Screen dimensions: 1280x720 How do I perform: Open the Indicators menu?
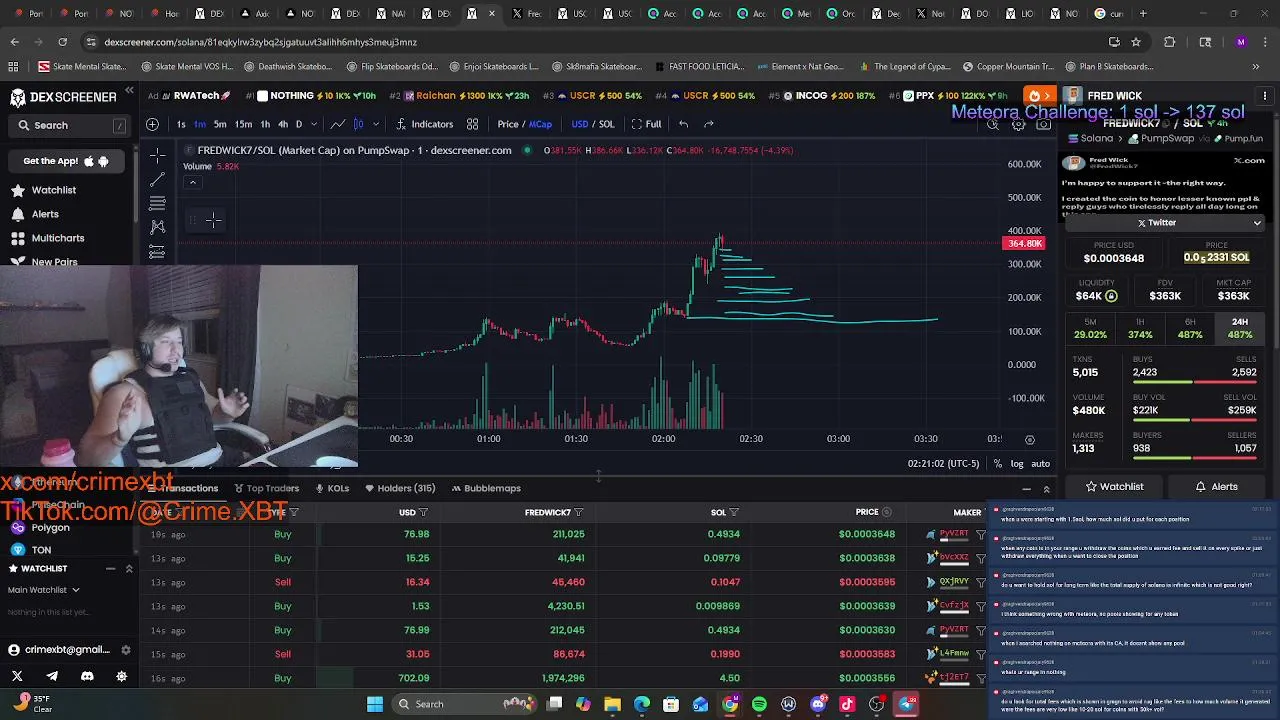tap(425, 124)
